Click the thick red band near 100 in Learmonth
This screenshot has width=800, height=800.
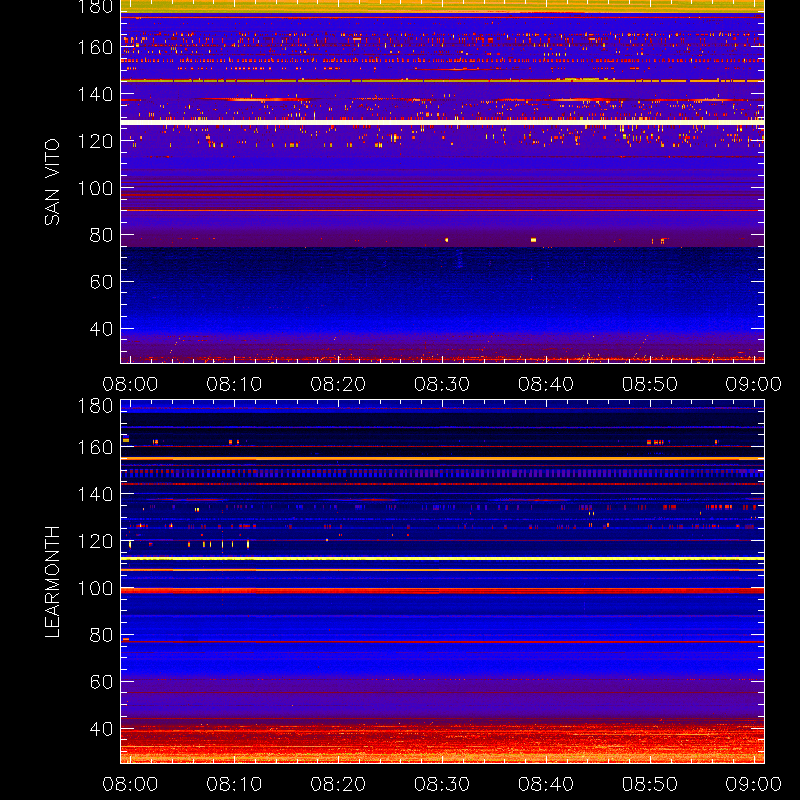[x=442, y=591]
